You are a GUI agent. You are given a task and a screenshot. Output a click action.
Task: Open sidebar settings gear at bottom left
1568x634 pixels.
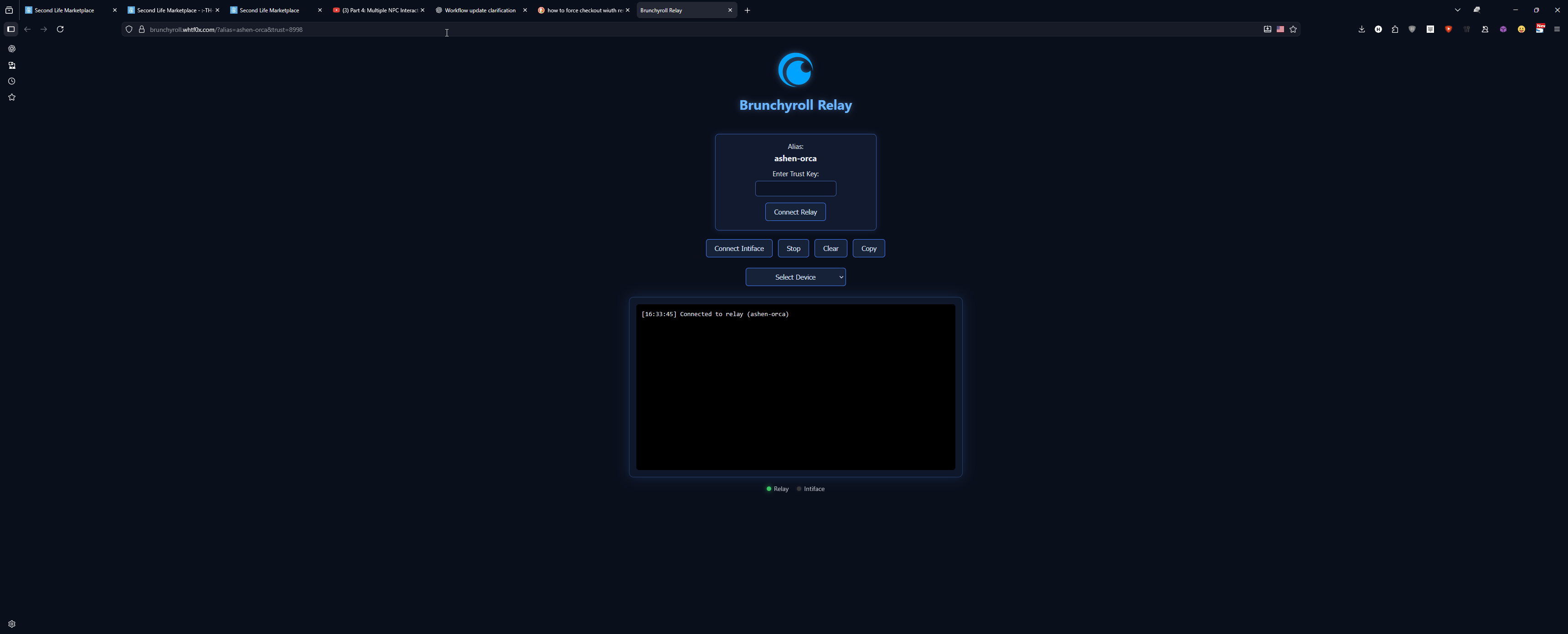coord(11,624)
